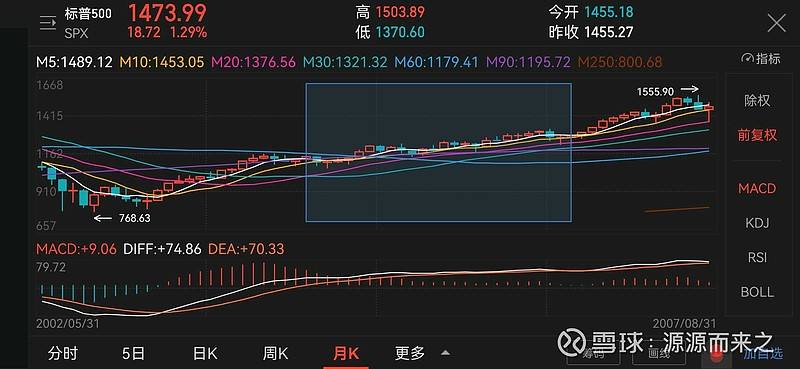Click the 标普500 index name
The height and width of the screenshot is (369, 800).
click(88, 14)
